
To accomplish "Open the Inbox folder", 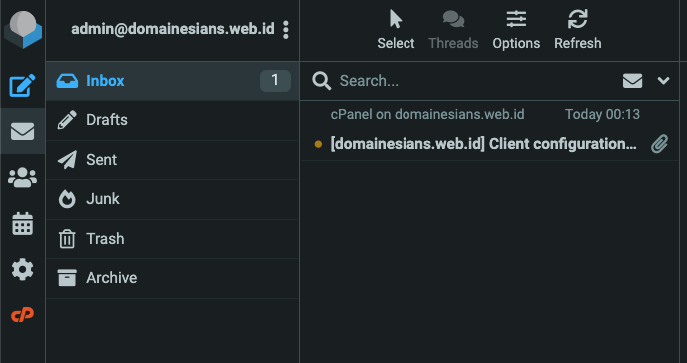I will pyautogui.click(x=173, y=81).
